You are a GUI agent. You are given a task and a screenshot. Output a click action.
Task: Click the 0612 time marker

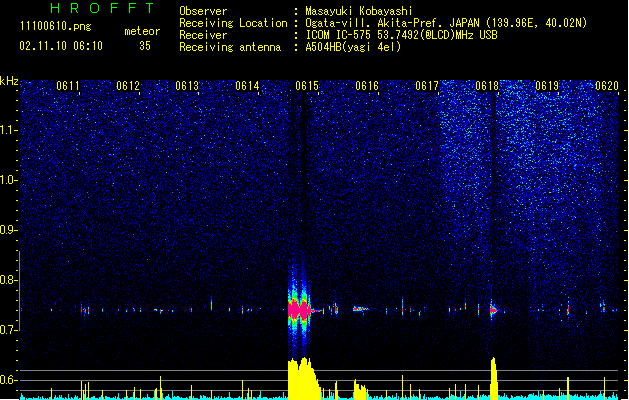tap(128, 86)
